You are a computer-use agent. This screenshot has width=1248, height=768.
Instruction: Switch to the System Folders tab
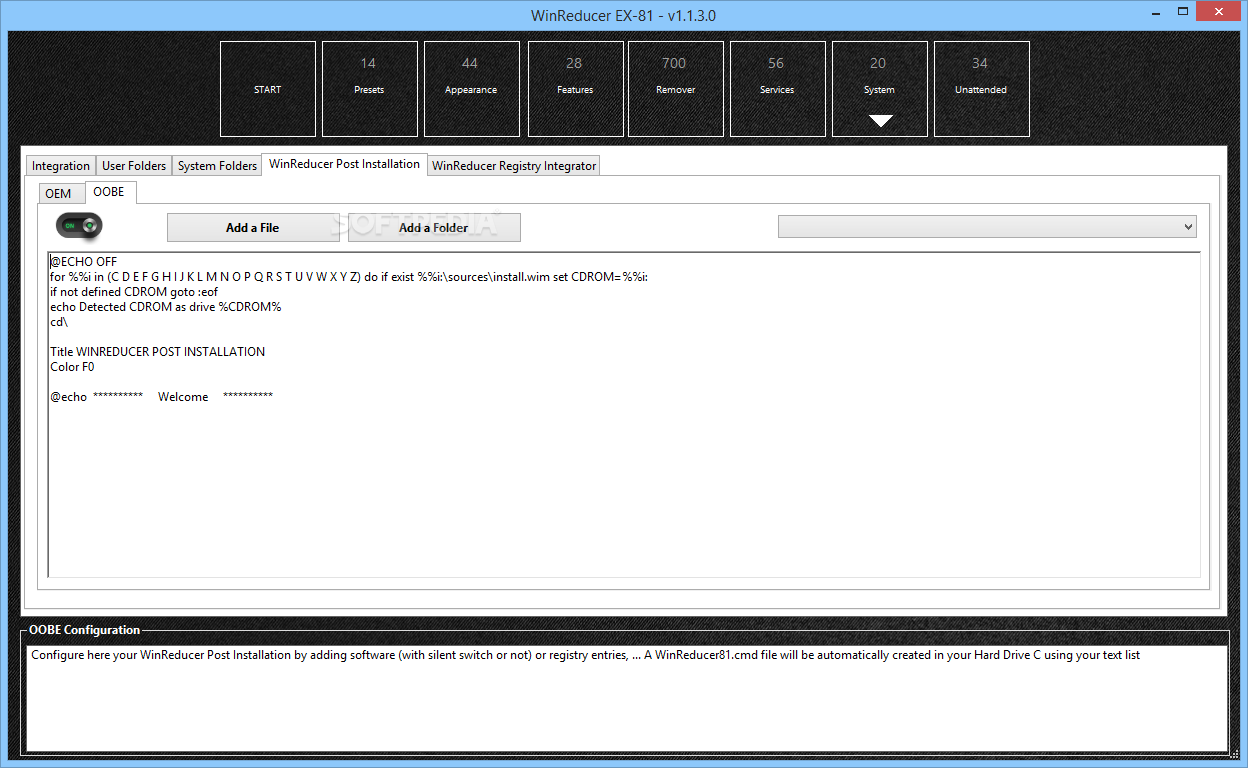[217, 166]
